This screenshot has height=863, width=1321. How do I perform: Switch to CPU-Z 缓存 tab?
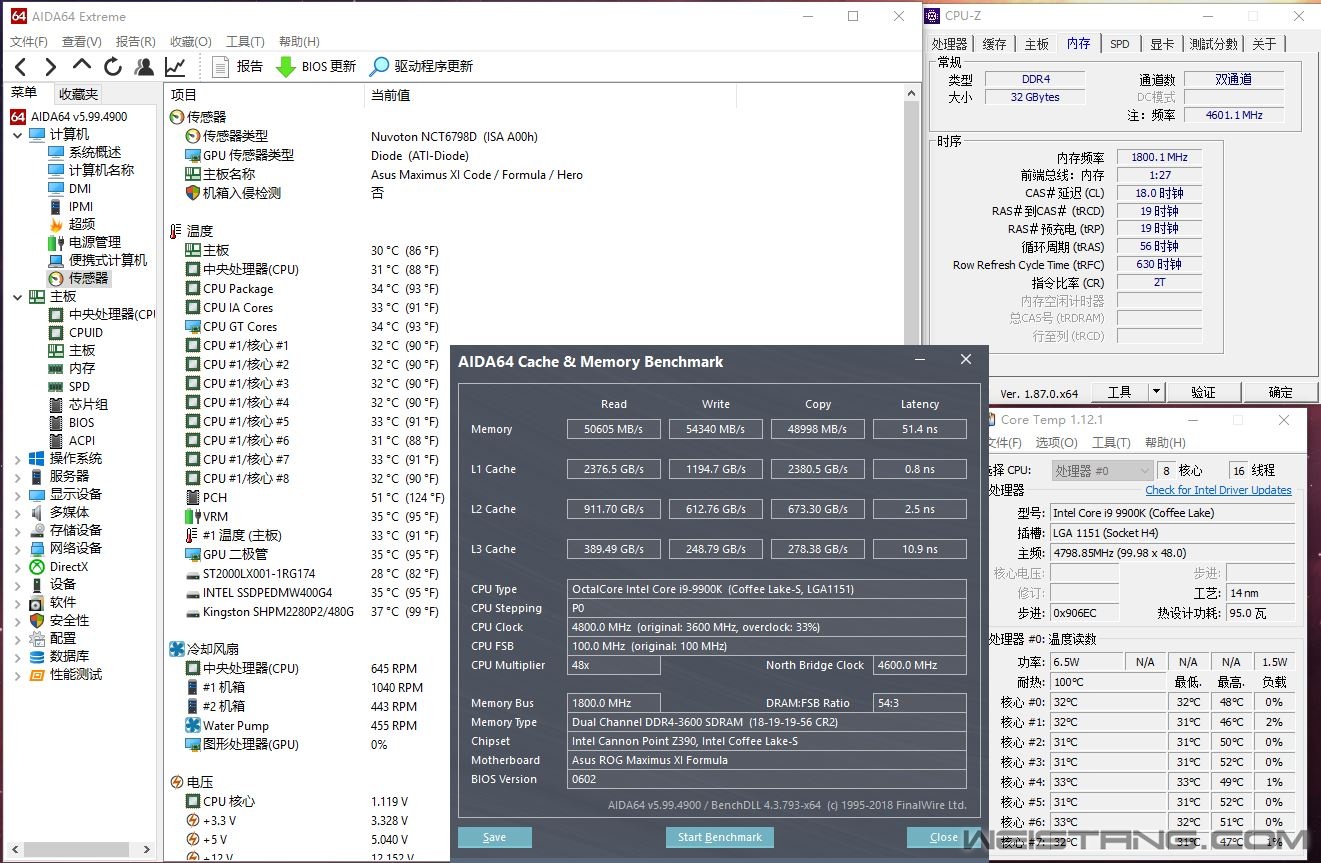(994, 44)
